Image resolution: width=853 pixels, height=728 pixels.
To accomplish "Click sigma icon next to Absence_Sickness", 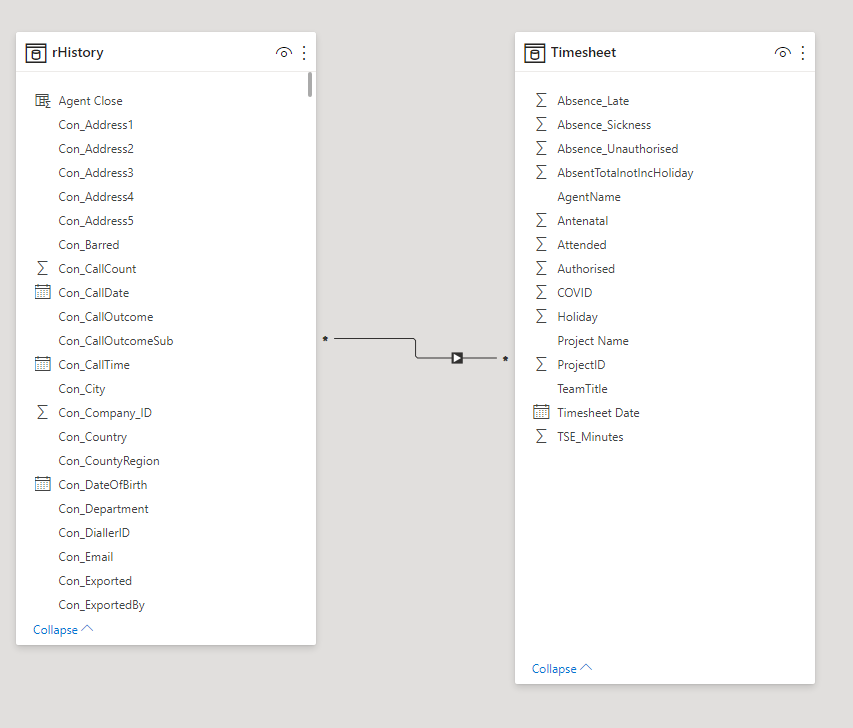I will coord(541,125).
